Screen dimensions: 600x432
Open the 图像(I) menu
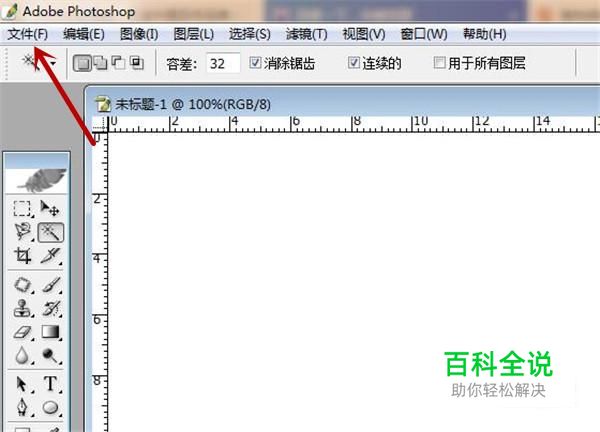point(139,34)
